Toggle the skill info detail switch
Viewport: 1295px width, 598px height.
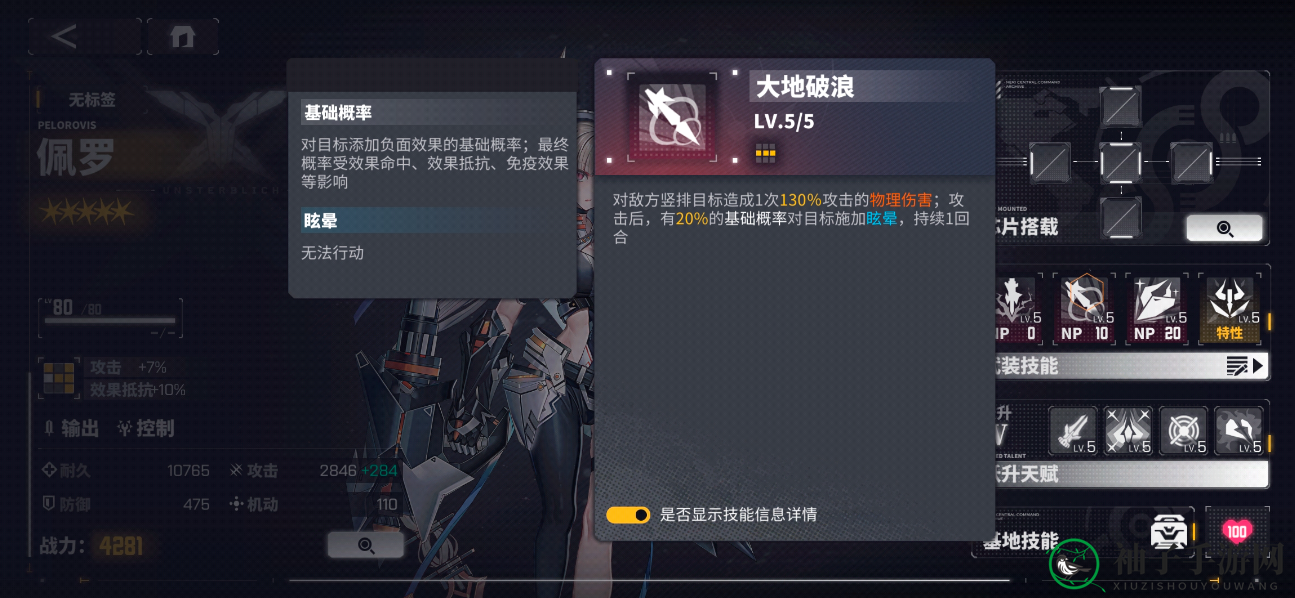coord(628,515)
